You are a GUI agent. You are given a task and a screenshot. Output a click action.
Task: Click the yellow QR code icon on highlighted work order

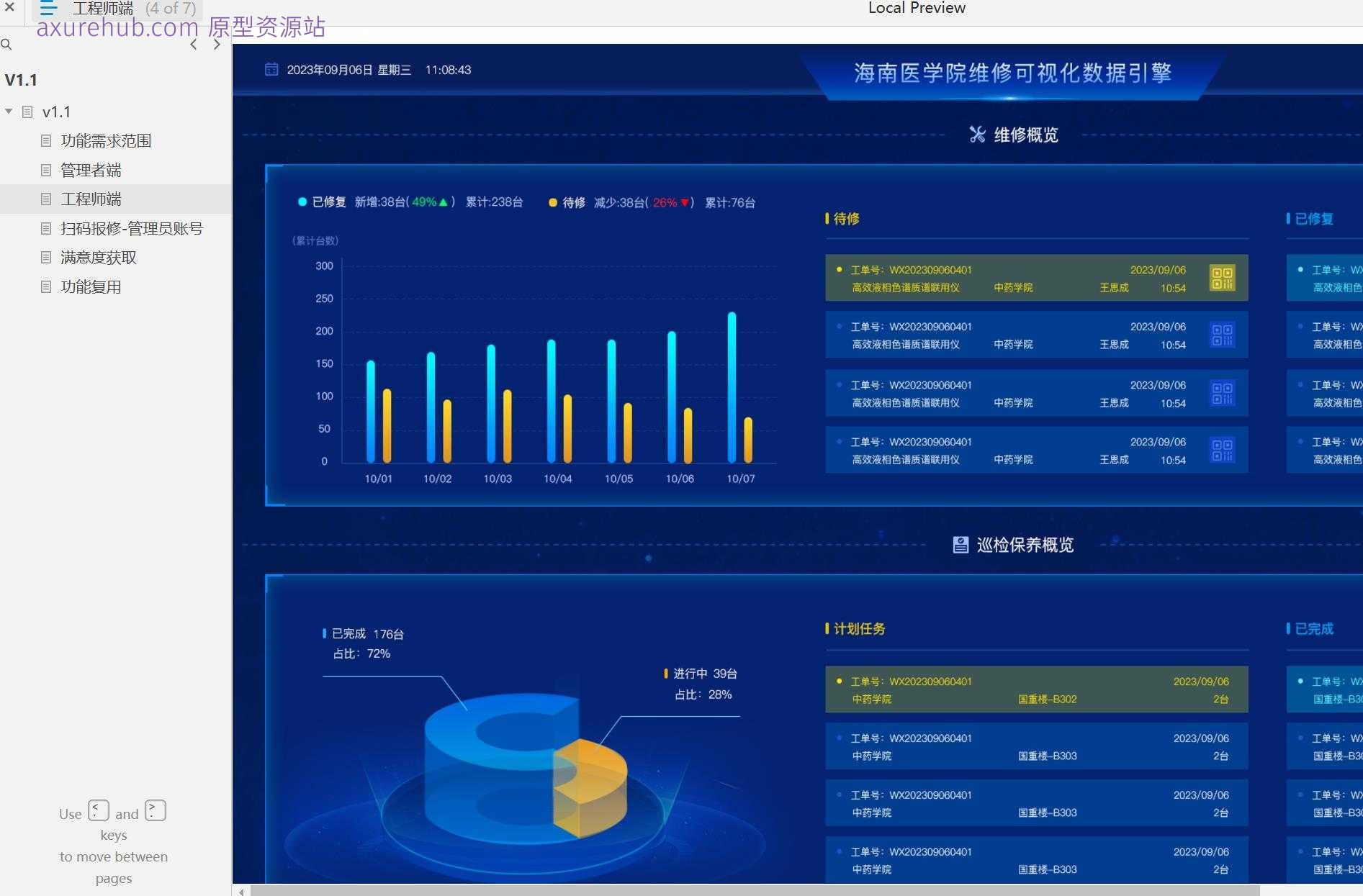pyautogui.click(x=1222, y=277)
